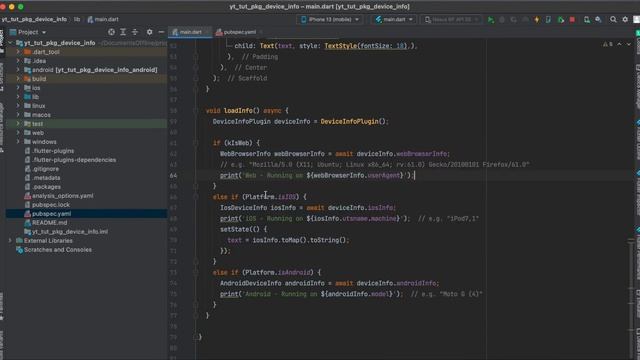This screenshot has width=640, height=360.
Task: Expand the build folder
Action: pos(18,79)
